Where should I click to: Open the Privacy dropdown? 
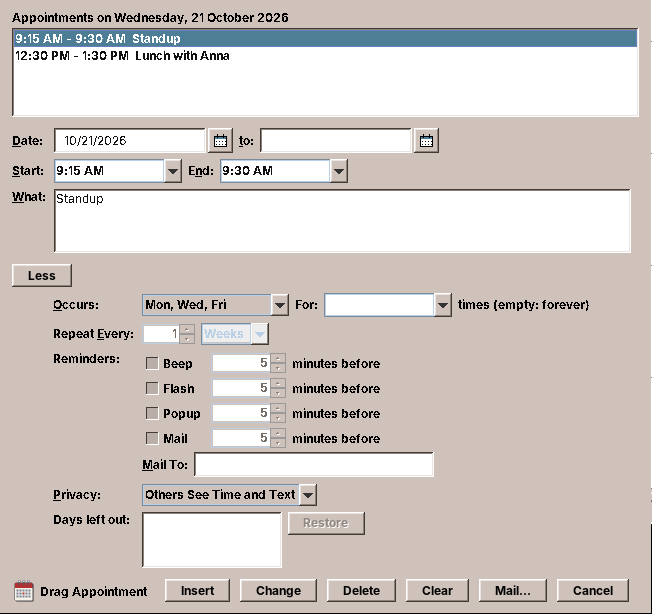coord(308,495)
